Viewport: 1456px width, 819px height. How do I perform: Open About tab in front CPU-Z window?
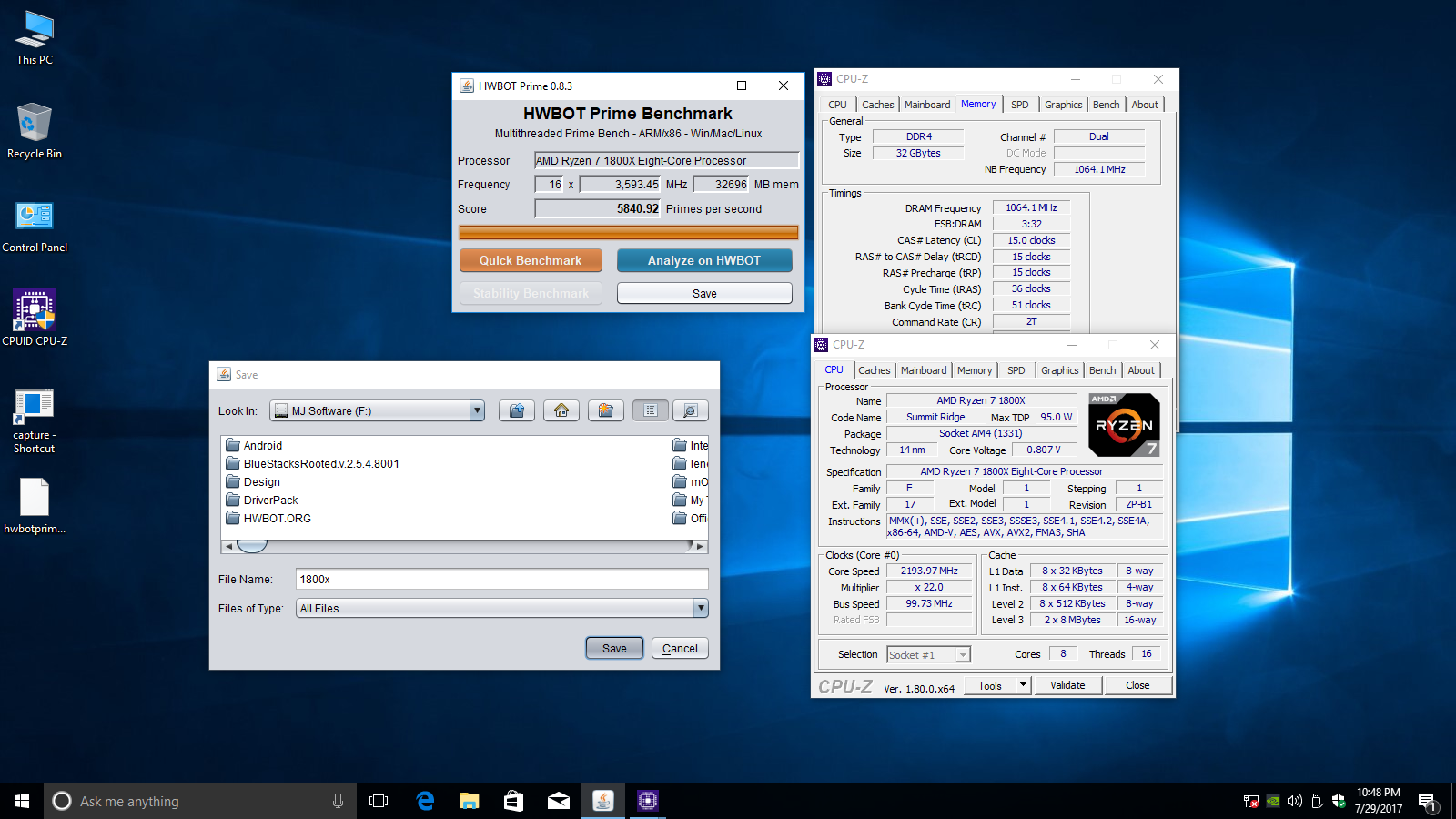pyautogui.click(x=1141, y=370)
